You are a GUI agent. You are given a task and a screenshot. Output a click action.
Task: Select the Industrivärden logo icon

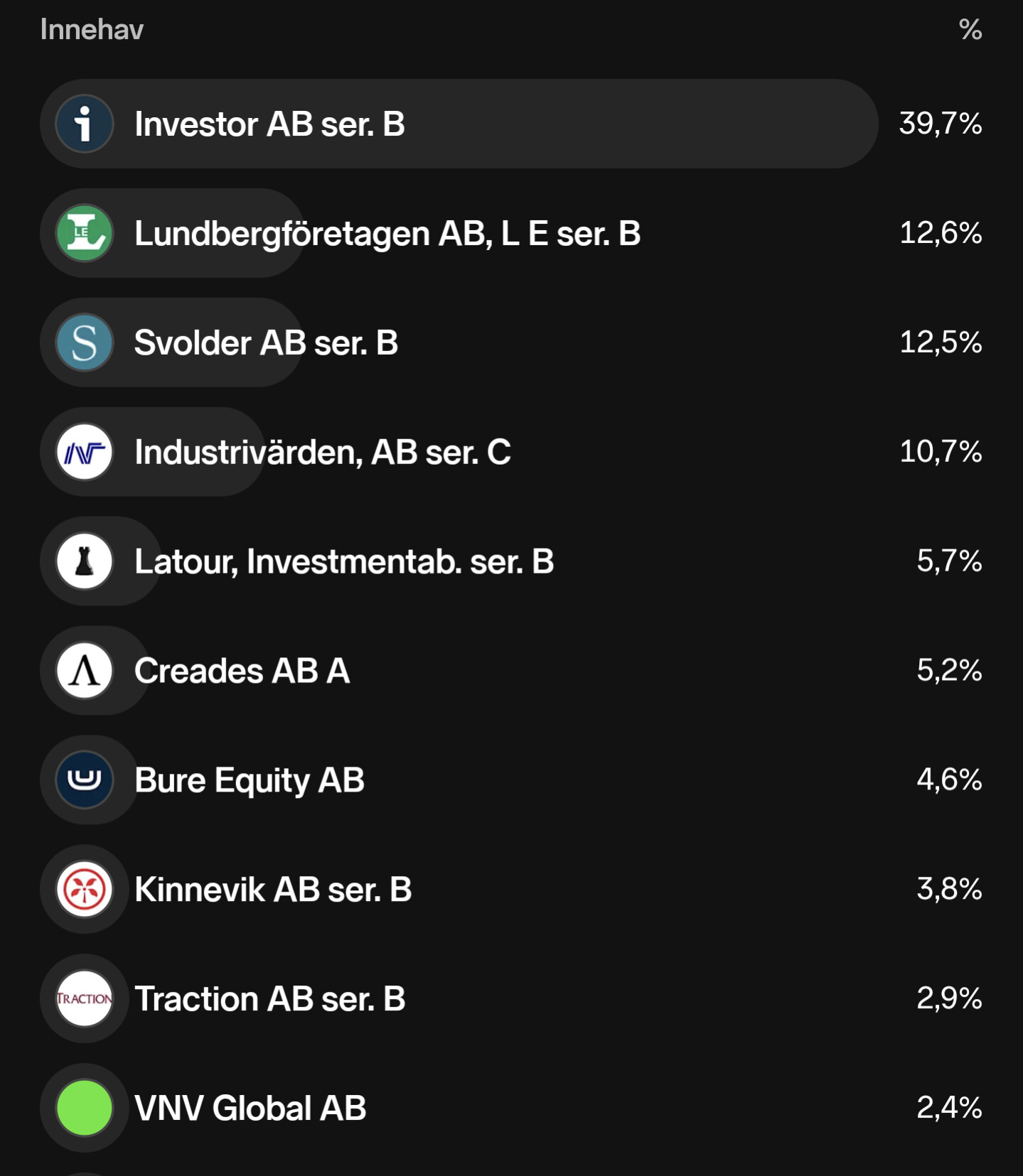pos(85,452)
